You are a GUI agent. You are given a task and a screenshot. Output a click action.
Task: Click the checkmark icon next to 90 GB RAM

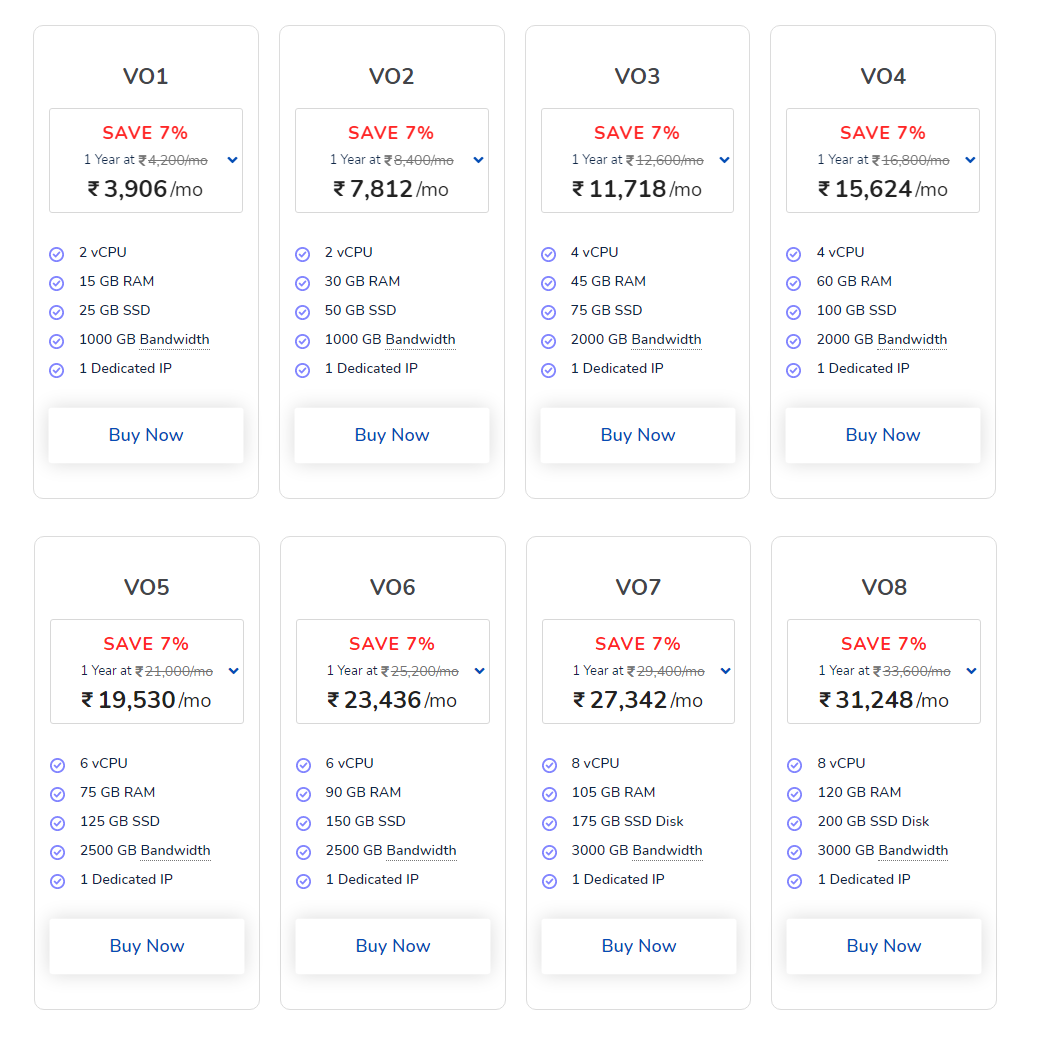[304, 794]
